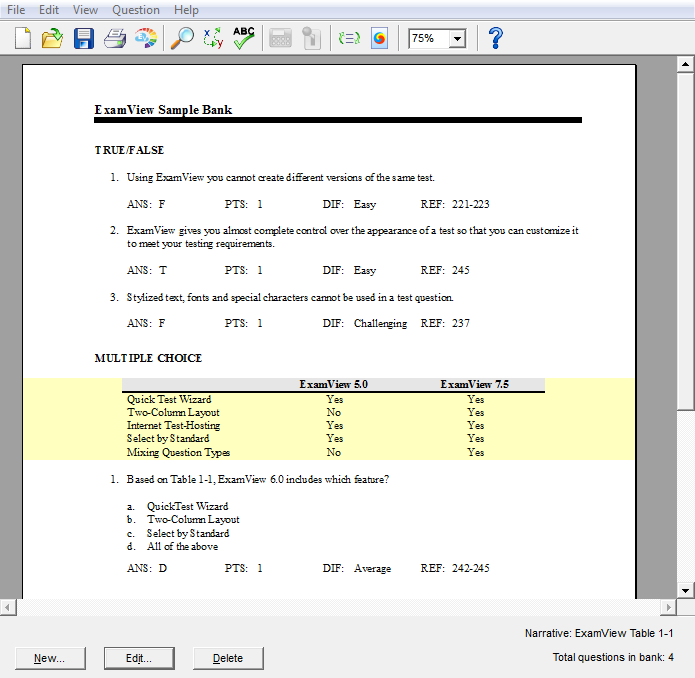Click 'Internet Test-Hosting' table row
This screenshot has width=695, height=678.
pyautogui.click(x=333, y=425)
